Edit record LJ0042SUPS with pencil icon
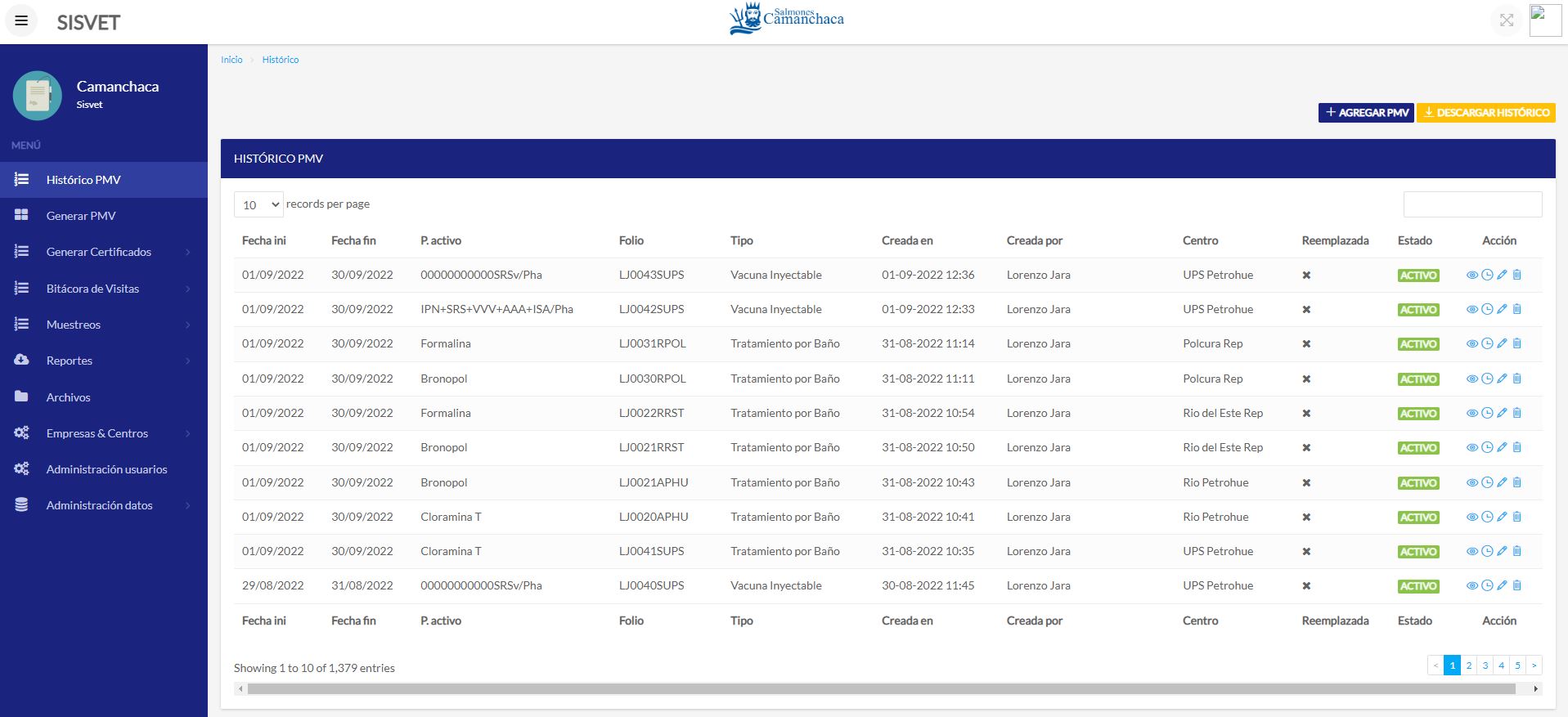1568x717 pixels. (1502, 310)
